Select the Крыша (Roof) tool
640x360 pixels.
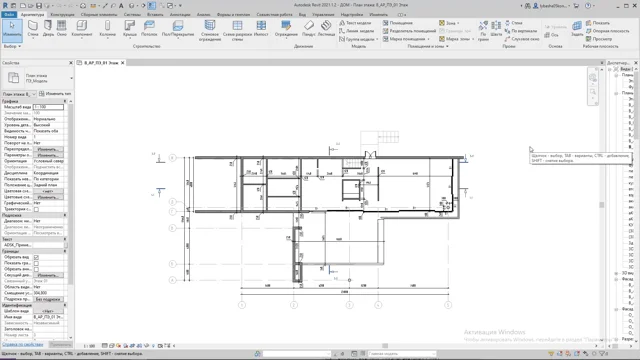pos(130,29)
